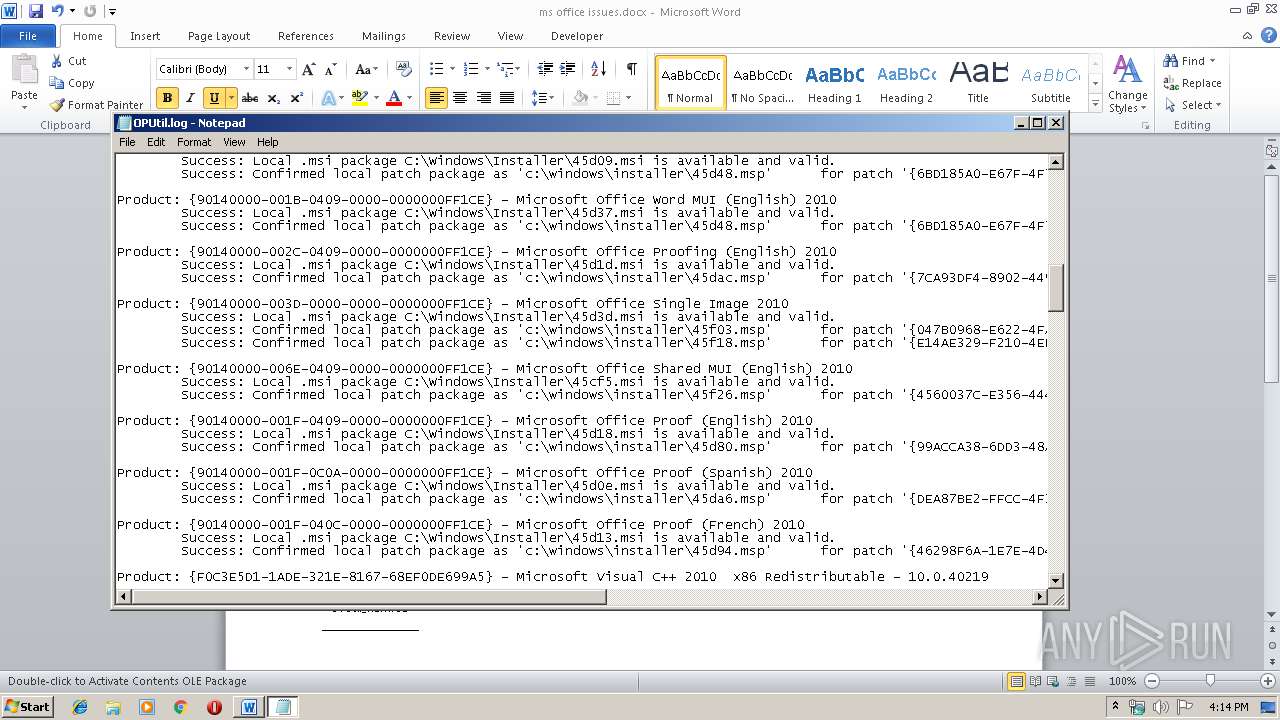This screenshot has height=720, width=1280.
Task: Open the Opera browser from the taskbar
Action: click(x=214, y=707)
